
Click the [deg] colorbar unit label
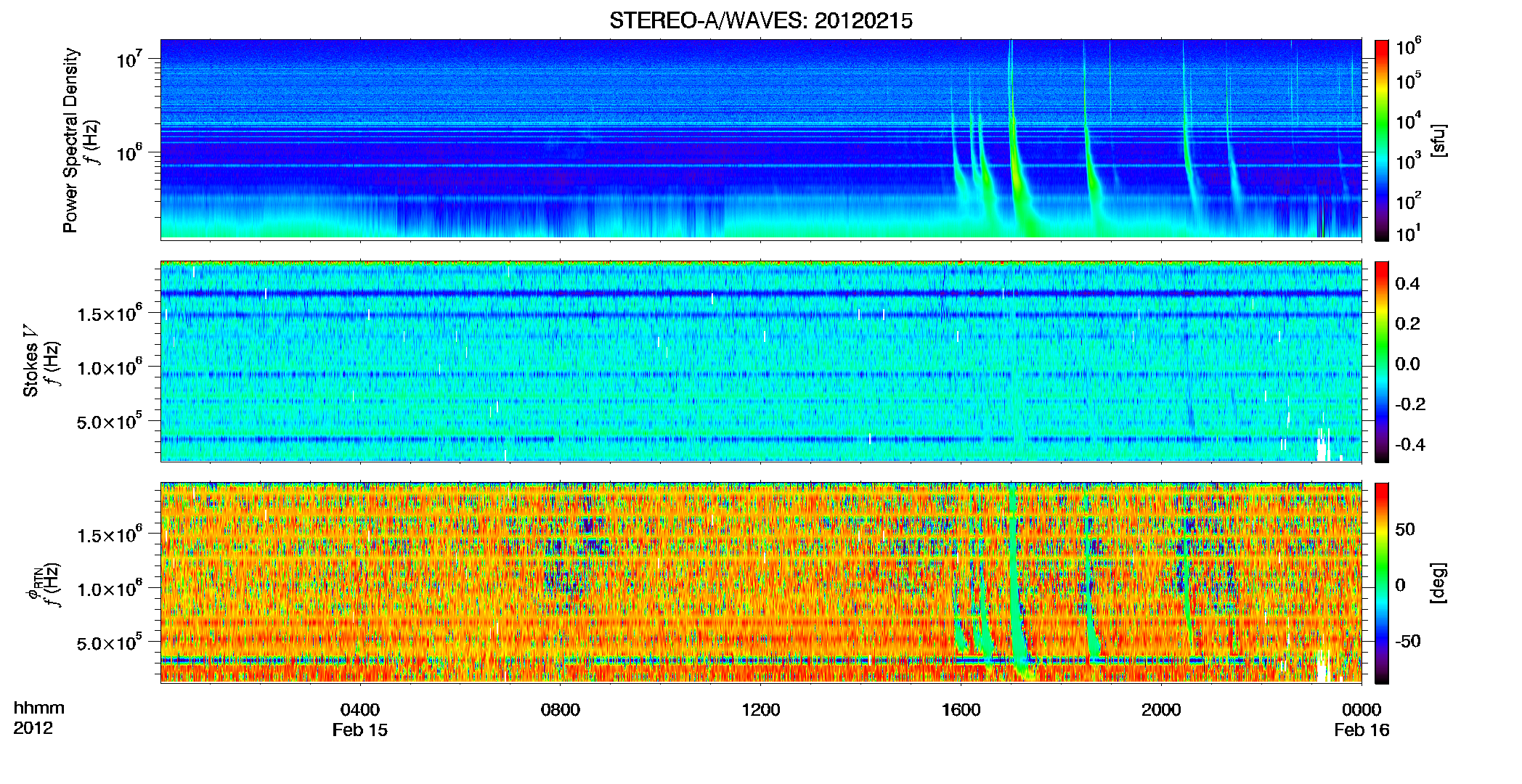1438,583
